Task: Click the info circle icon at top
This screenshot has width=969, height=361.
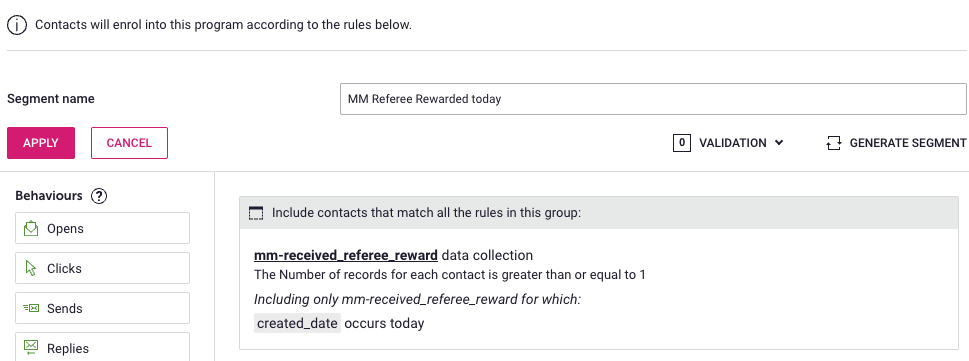Action: coord(17,25)
